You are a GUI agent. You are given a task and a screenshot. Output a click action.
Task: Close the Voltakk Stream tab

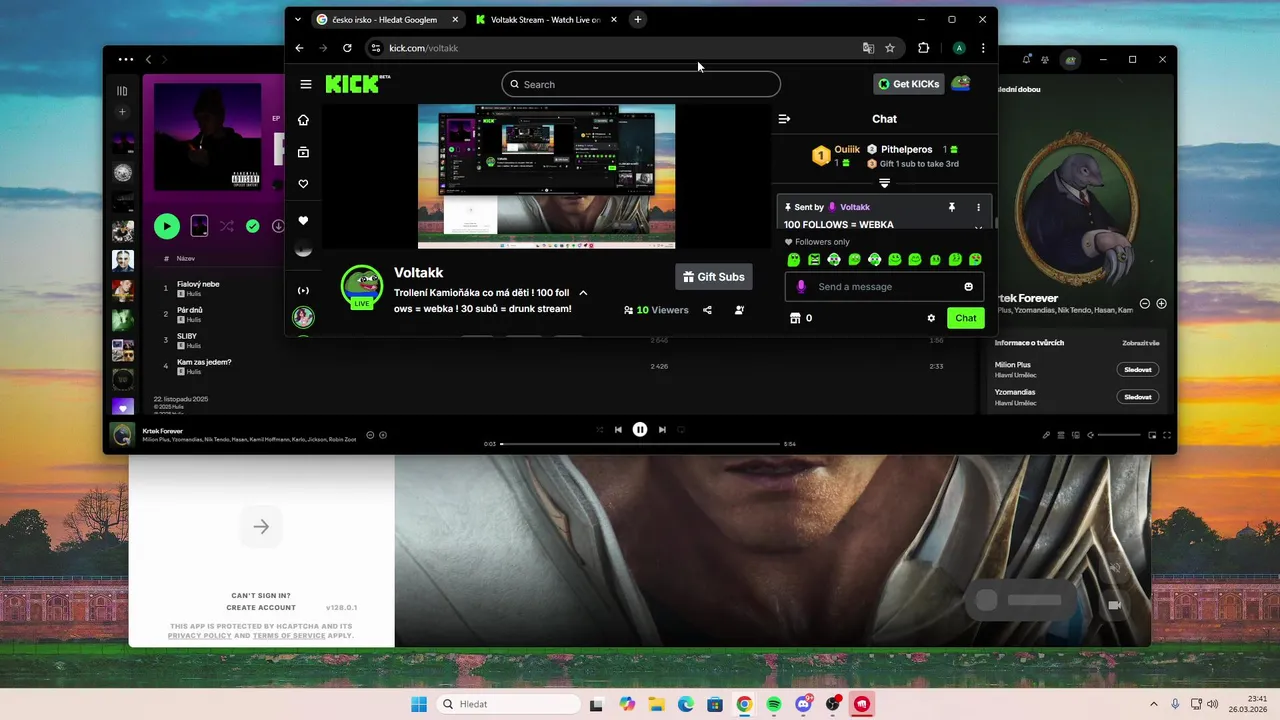tap(614, 19)
